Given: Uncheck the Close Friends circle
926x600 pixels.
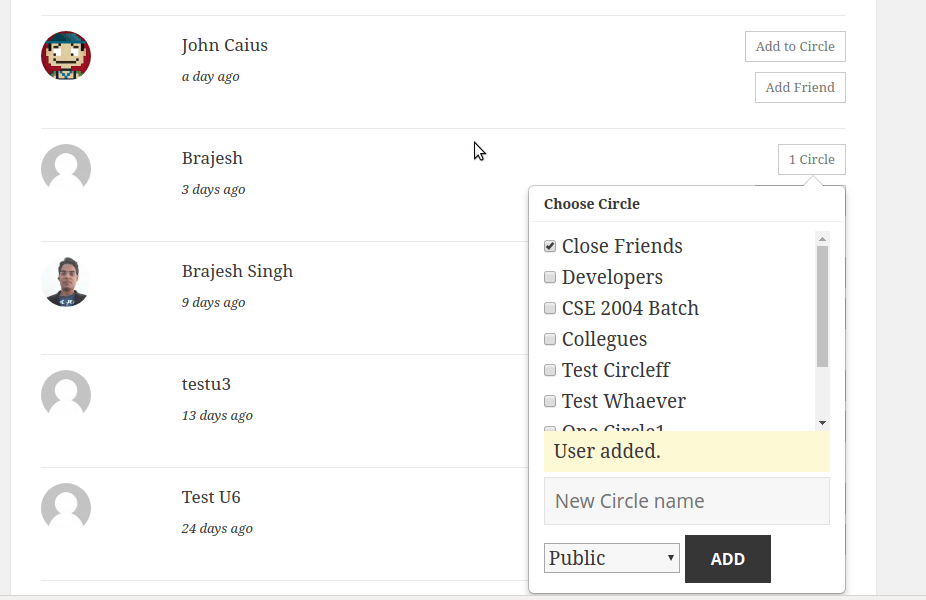Looking at the screenshot, I should click(549, 244).
